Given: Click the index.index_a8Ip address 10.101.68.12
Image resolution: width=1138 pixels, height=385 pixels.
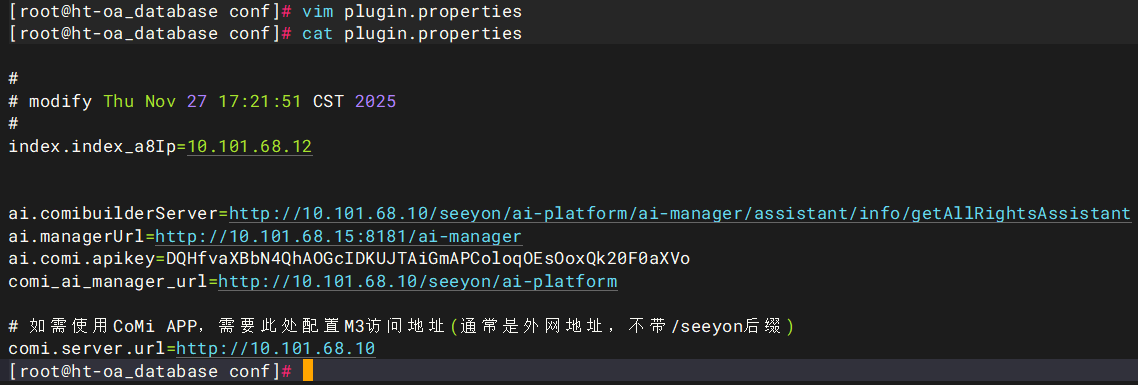Looking at the screenshot, I should coord(250,147).
